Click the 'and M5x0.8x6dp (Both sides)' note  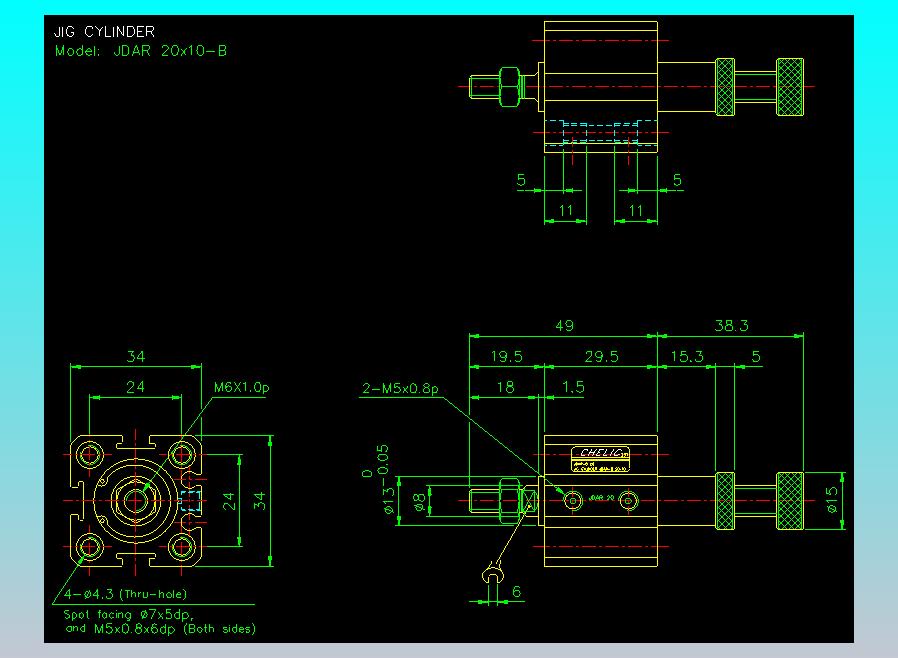coord(160,629)
